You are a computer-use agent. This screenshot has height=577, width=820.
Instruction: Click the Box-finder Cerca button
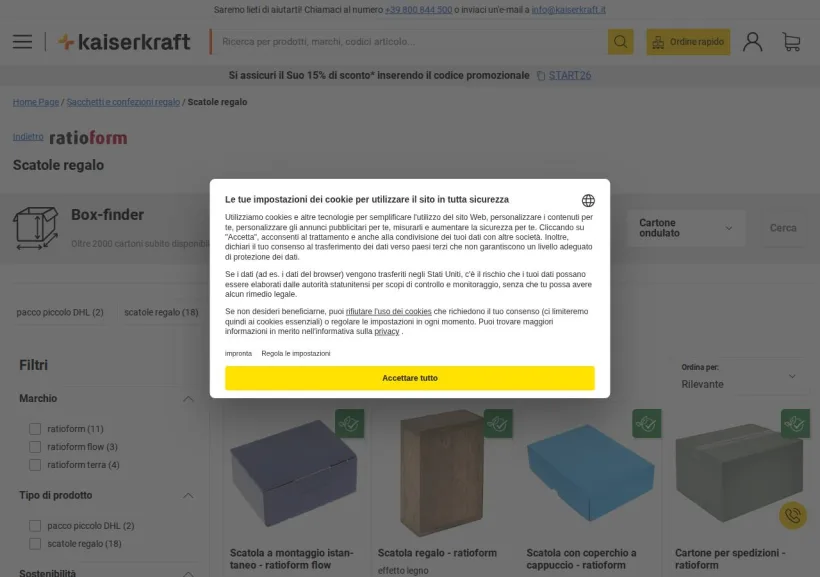[x=783, y=228]
